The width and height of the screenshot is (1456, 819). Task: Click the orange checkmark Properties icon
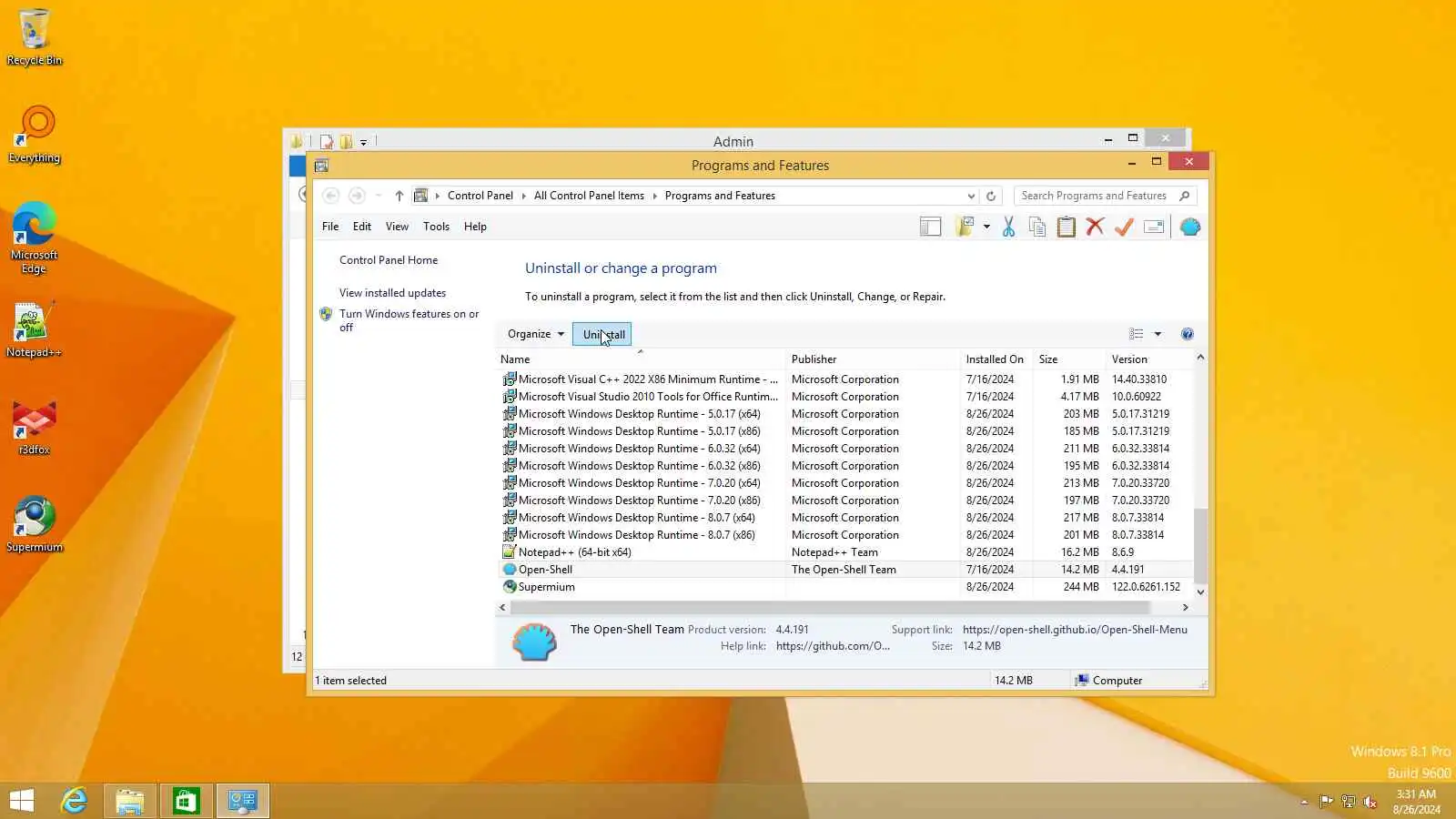1124,227
